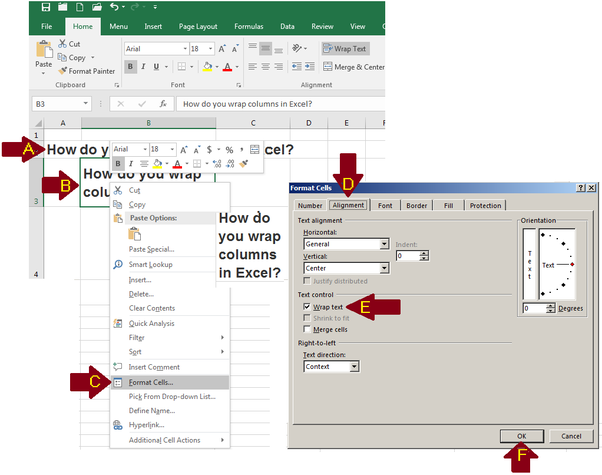
Task: Click Cancel in the Format Cells dialog
Action: coord(571,436)
